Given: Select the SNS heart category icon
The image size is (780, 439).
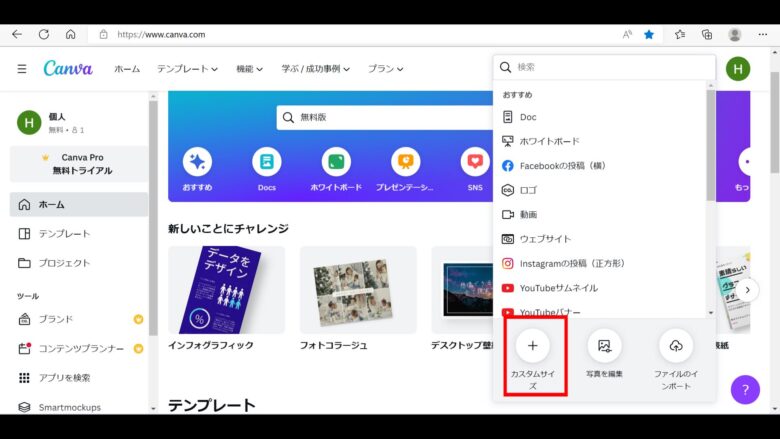Looking at the screenshot, I should tap(475, 162).
